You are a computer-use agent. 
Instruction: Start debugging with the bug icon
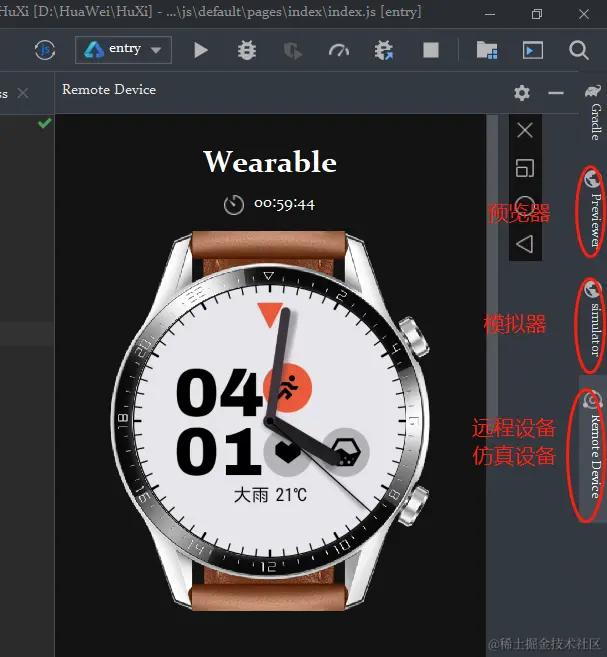click(247, 50)
